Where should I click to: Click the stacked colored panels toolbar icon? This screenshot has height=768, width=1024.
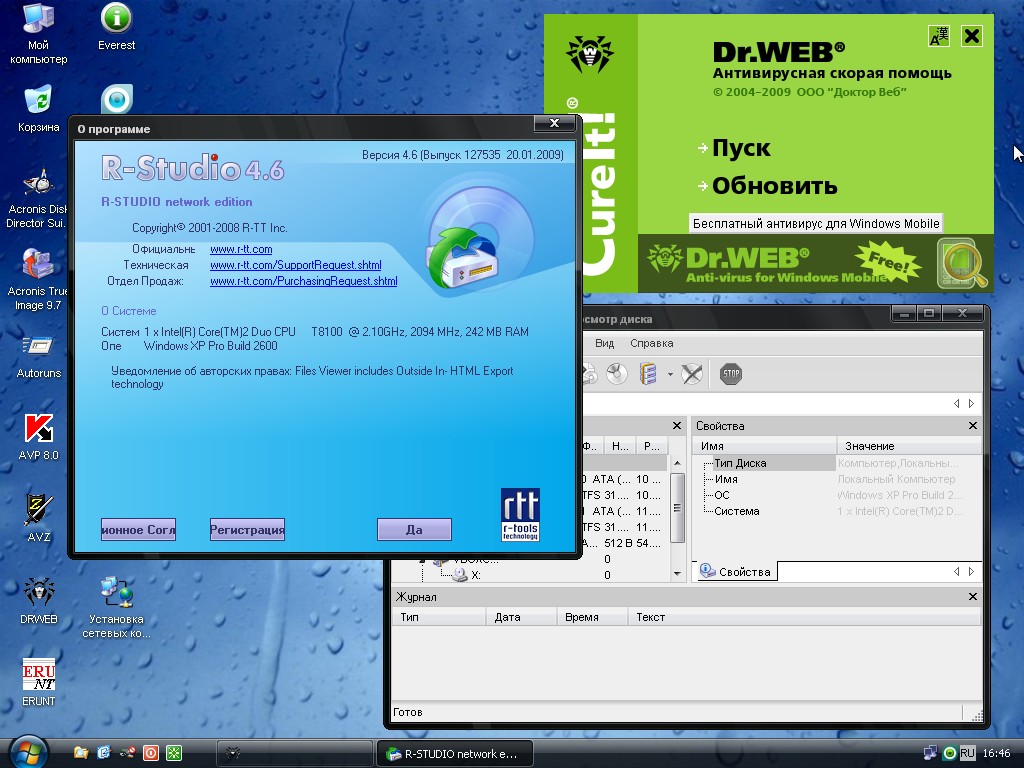(648, 374)
